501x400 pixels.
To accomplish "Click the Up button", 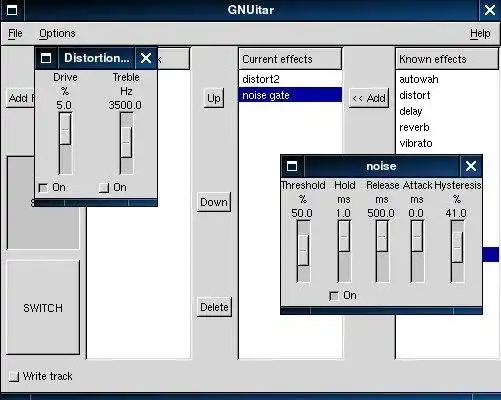I will point(214,98).
